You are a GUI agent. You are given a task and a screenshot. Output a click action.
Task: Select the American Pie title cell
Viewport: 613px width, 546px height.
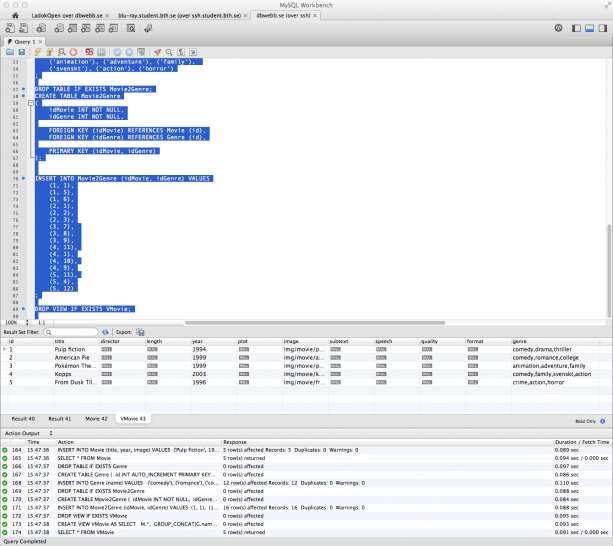pyautogui.click(x=72, y=358)
